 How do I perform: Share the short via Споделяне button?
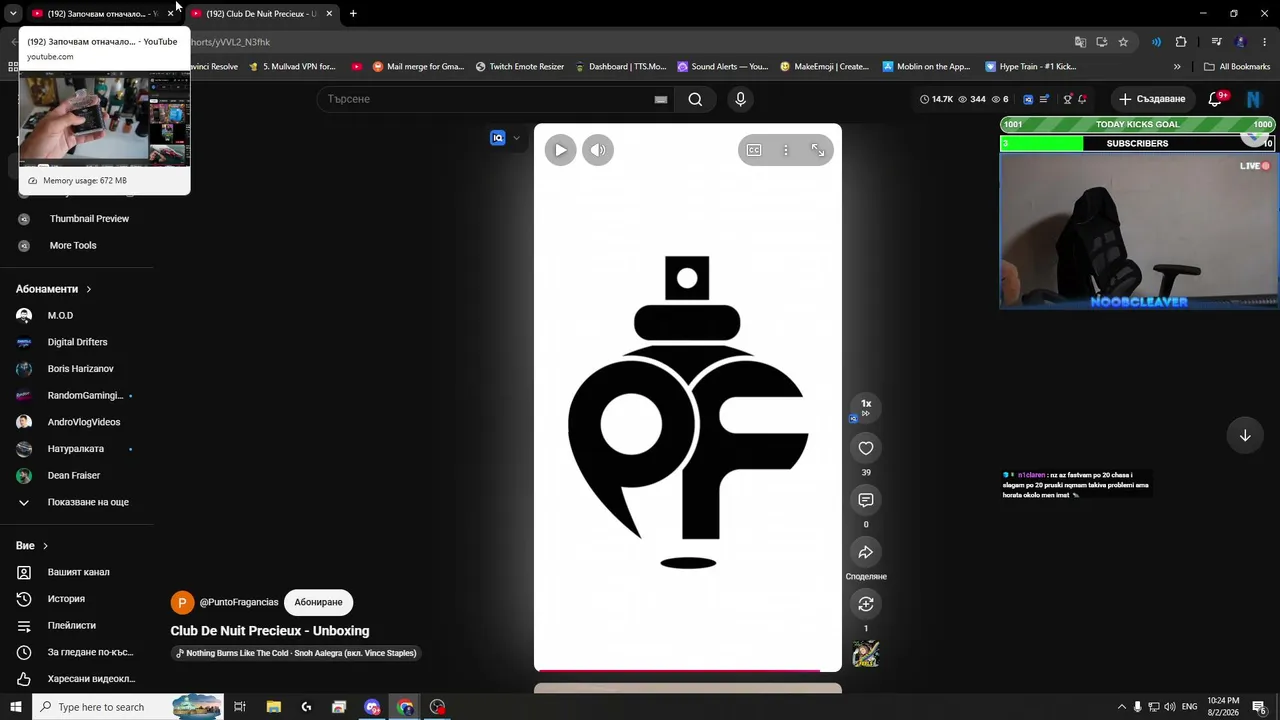pos(866,552)
